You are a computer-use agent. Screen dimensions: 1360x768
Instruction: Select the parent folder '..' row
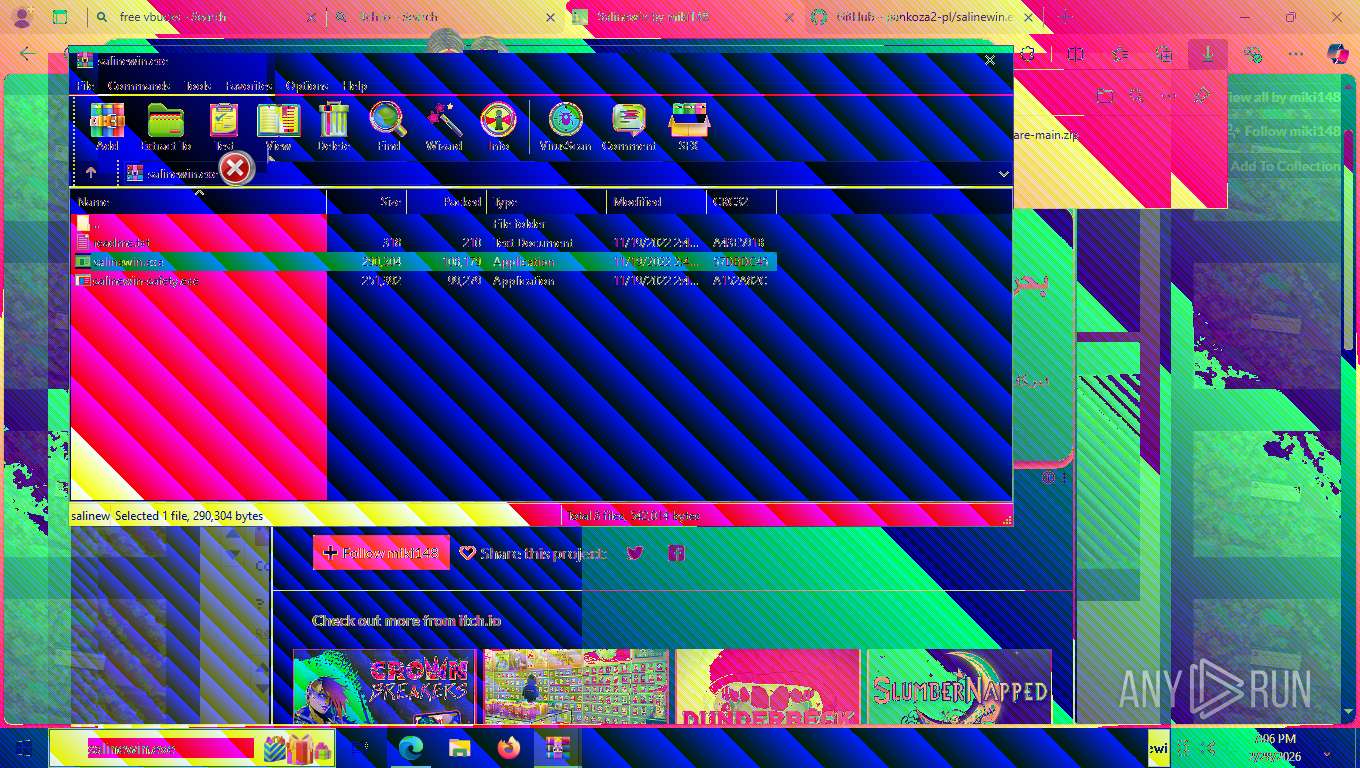tap(424, 224)
